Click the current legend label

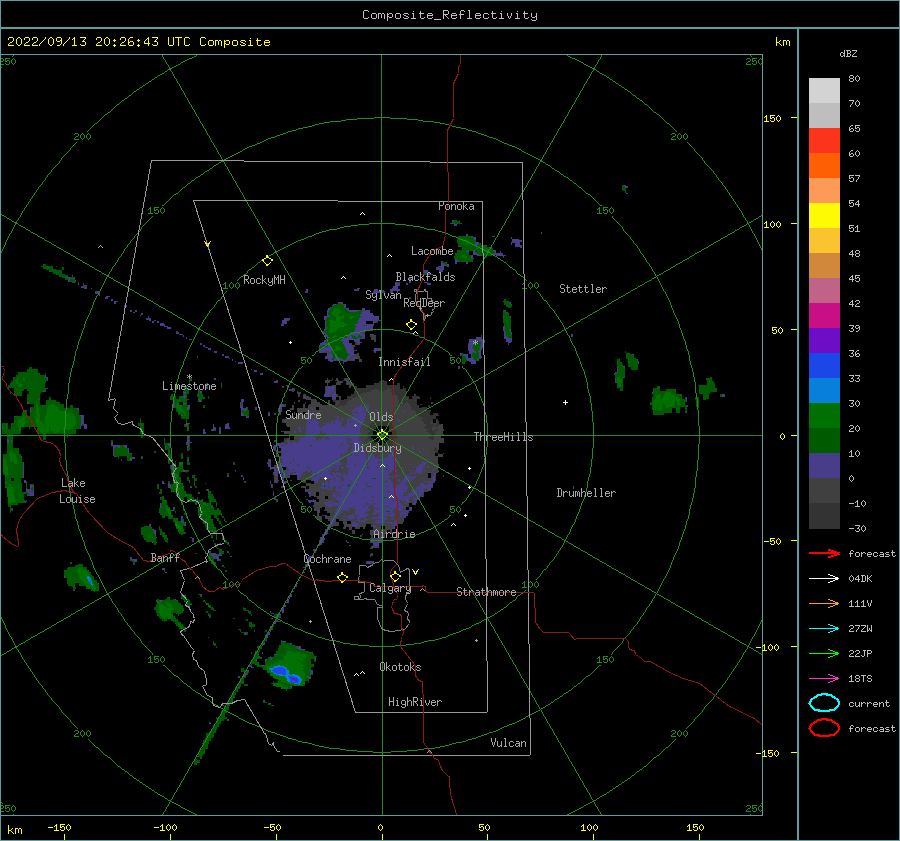(x=869, y=704)
